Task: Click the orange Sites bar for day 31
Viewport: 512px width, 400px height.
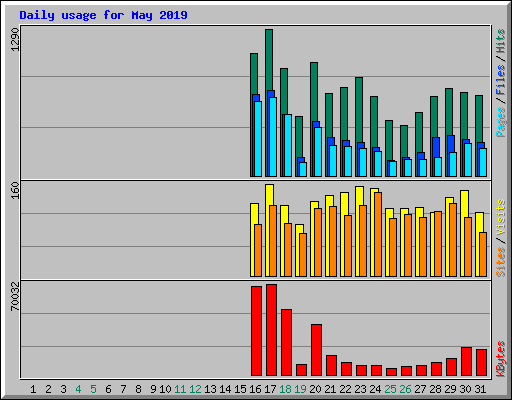Action: click(483, 254)
